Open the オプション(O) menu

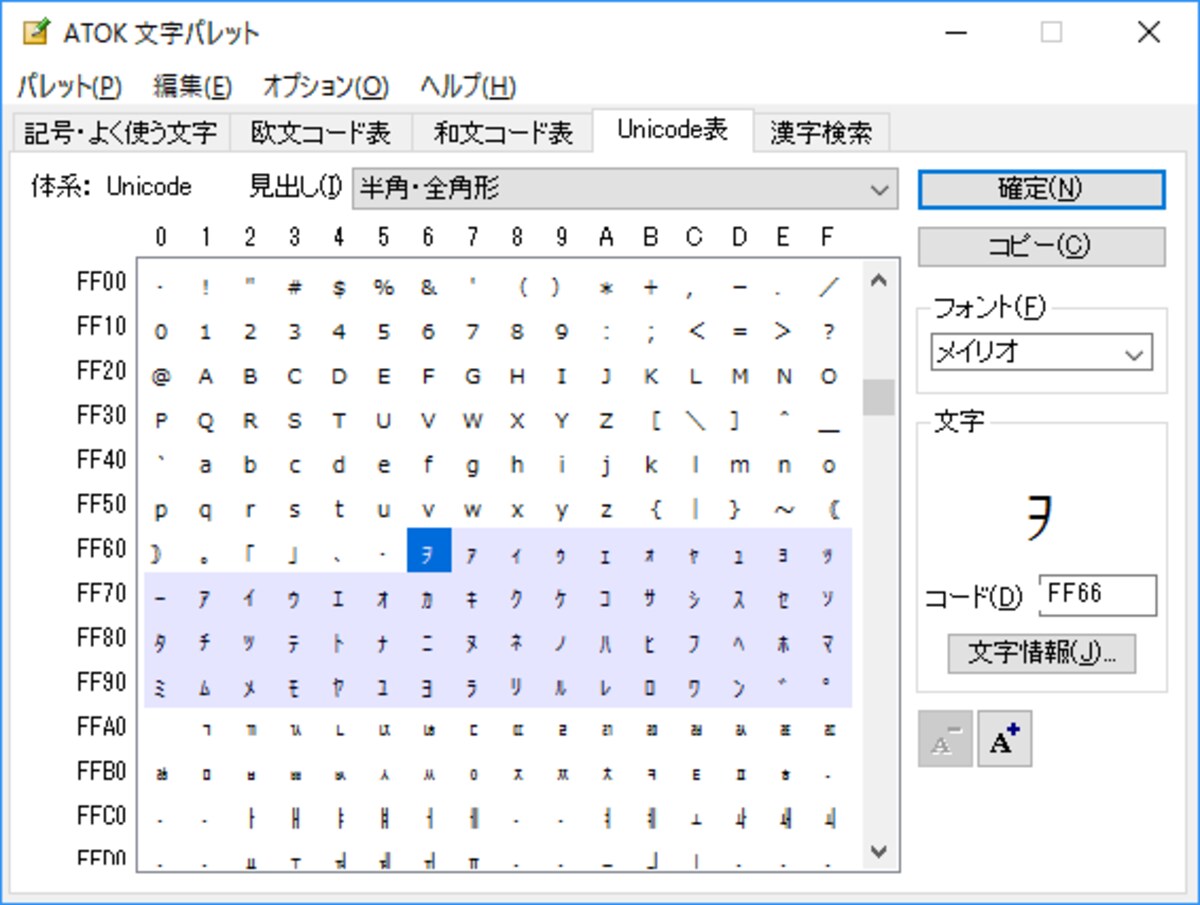tap(326, 86)
